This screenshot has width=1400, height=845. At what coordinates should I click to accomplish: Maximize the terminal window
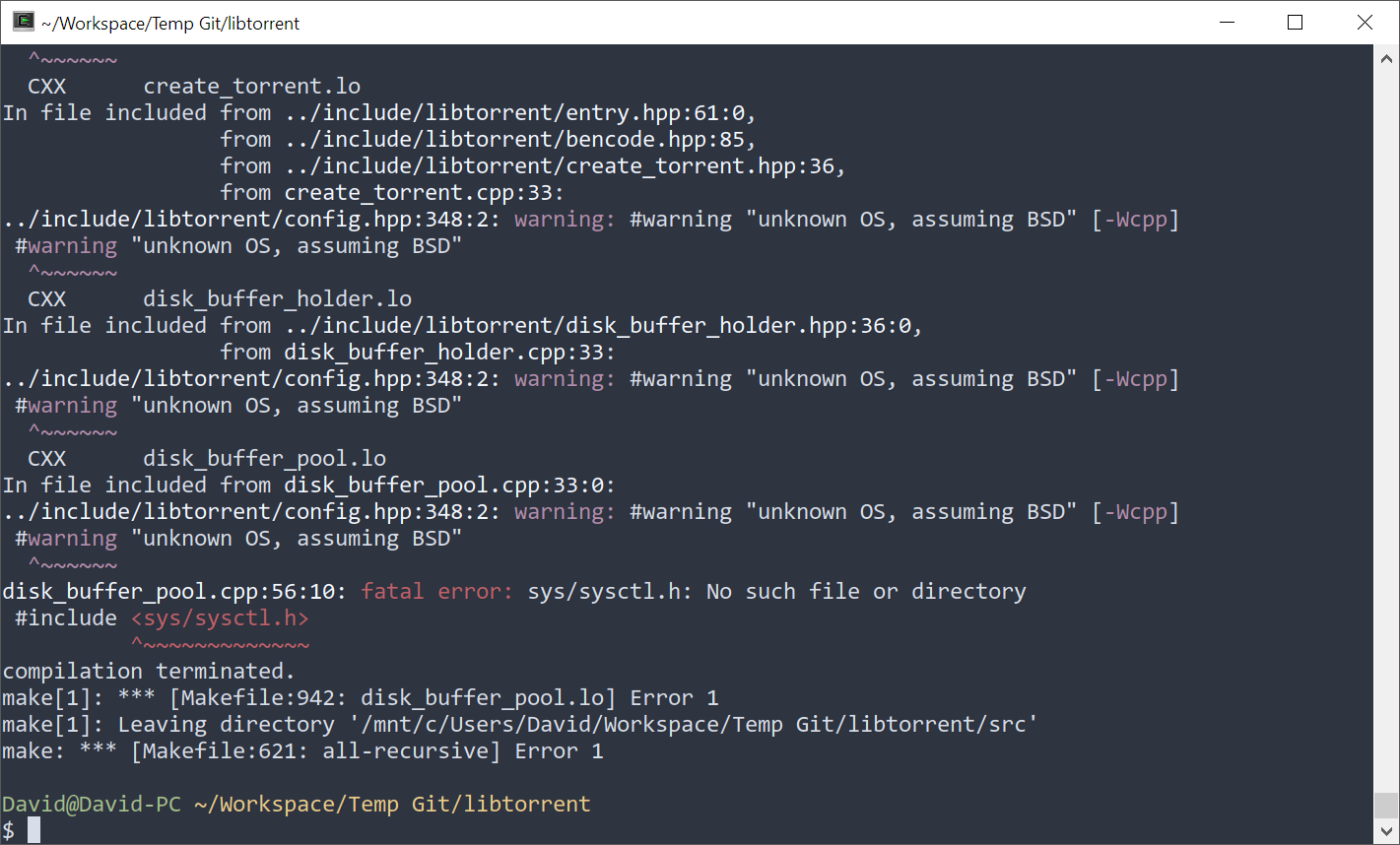pos(1295,22)
